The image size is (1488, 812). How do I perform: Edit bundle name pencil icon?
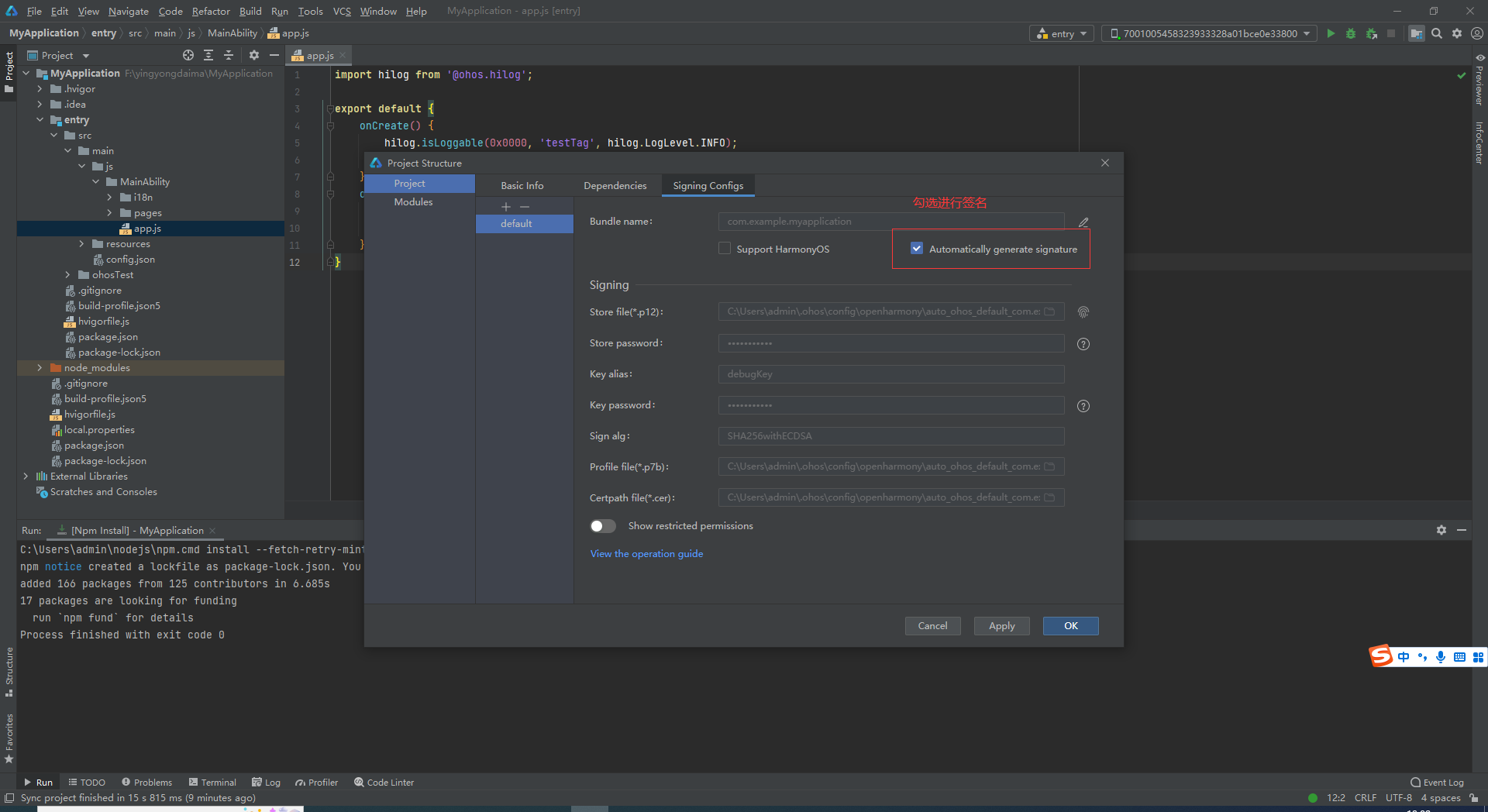pyautogui.click(x=1083, y=222)
